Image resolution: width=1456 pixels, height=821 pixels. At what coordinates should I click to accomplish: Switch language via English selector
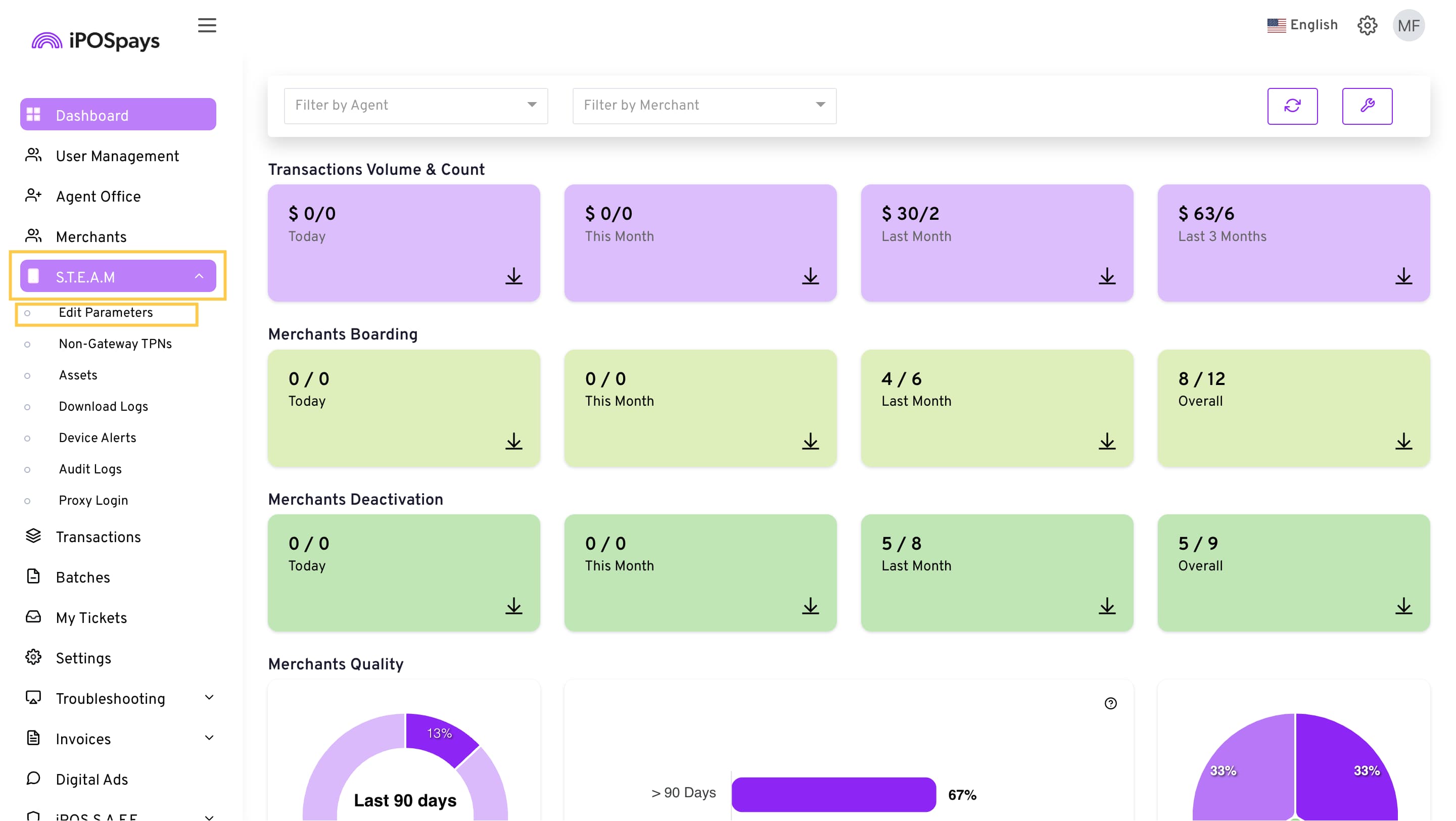pos(1302,25)
